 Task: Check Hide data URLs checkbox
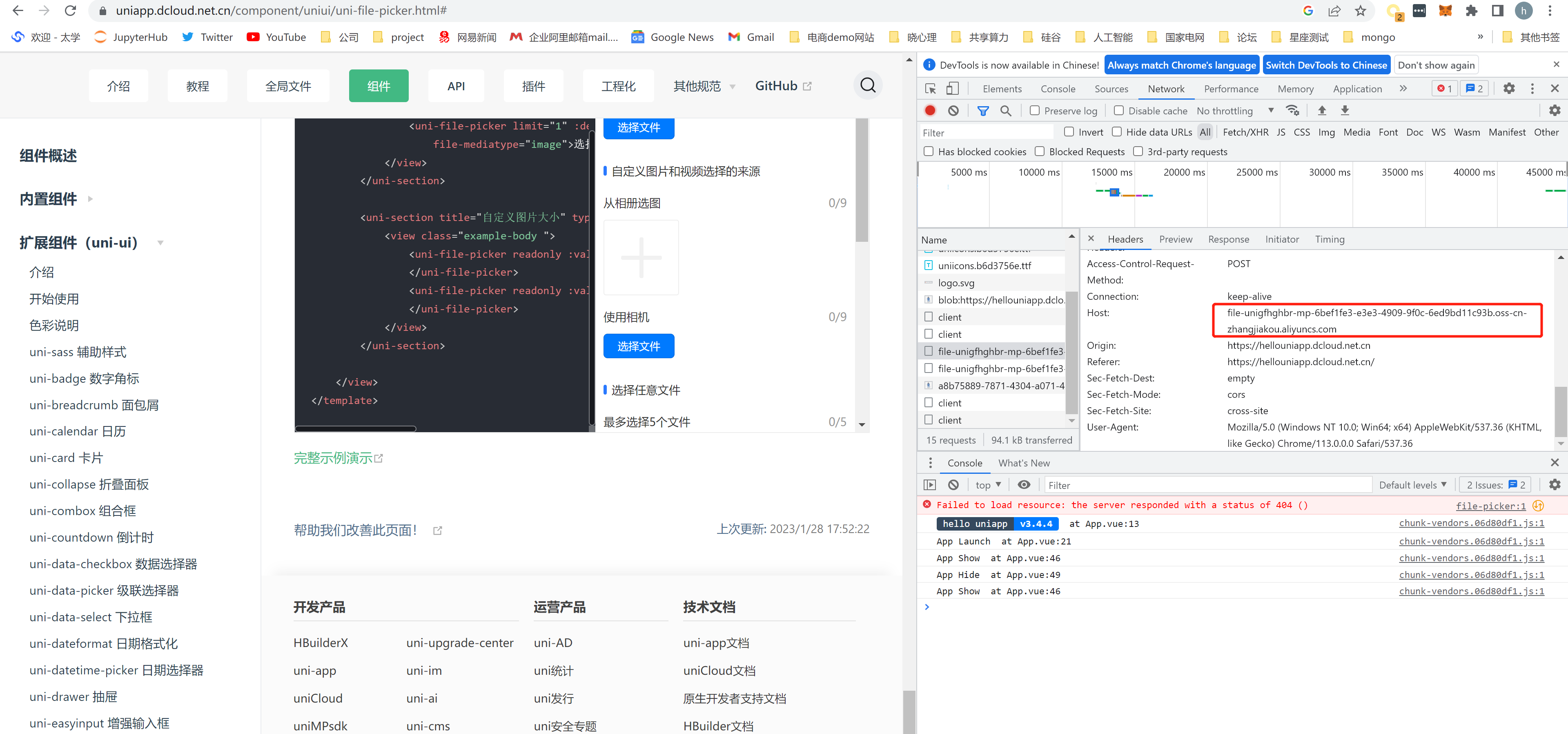pyautogui.click(x=1116, y=132)
